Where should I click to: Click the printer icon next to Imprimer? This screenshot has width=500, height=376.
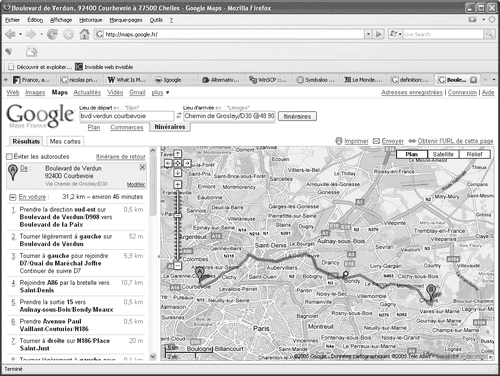pos(339,141)
